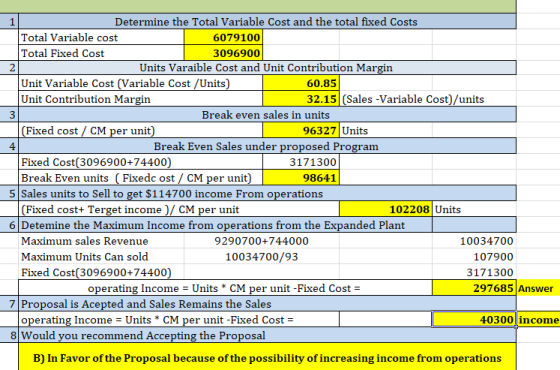Click the yellow 'Answer' cell
This screenshot has height=370, width=560.
(x=538, y=288)
